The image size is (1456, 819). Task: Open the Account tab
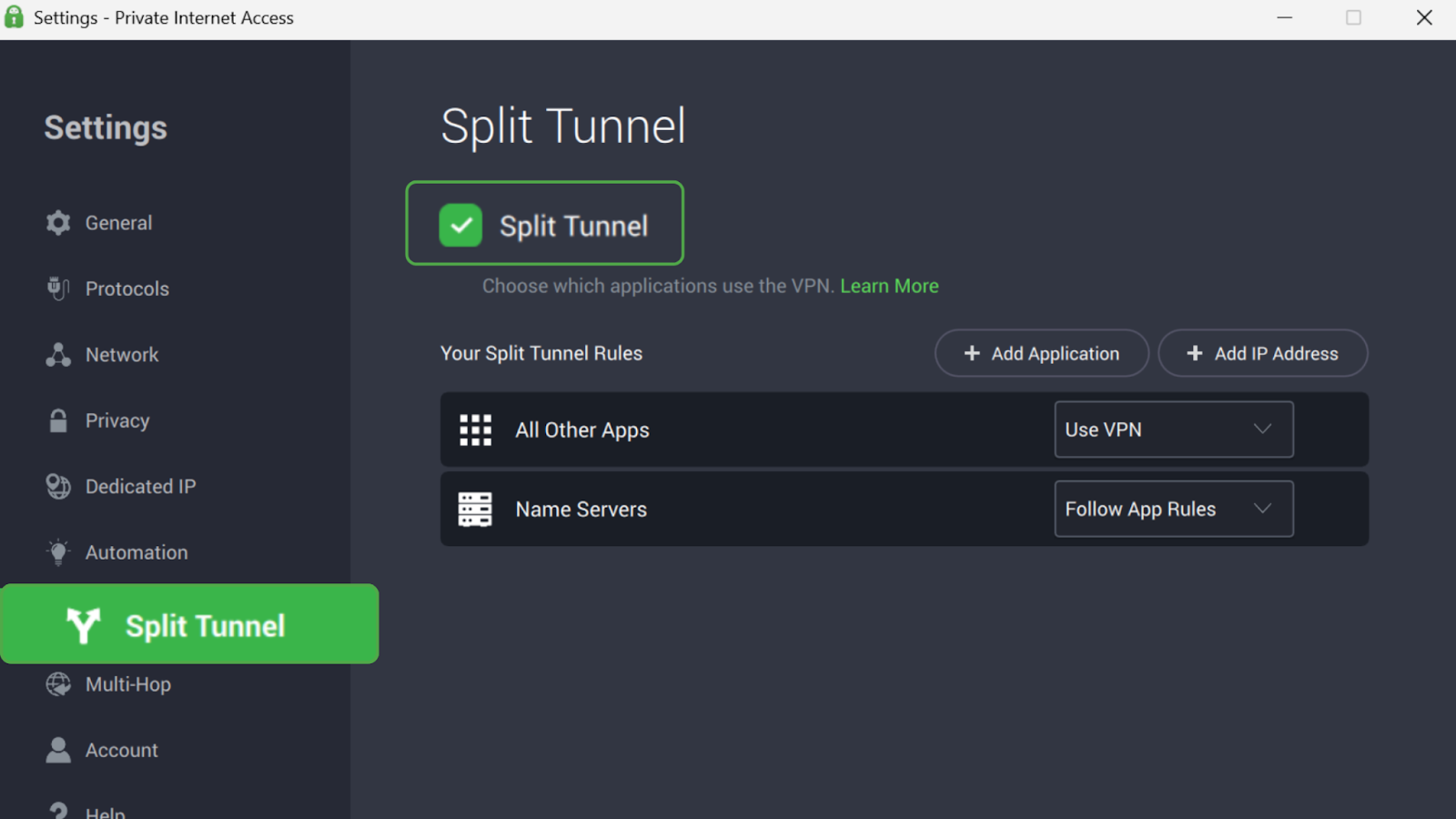[x=122, y=750]
